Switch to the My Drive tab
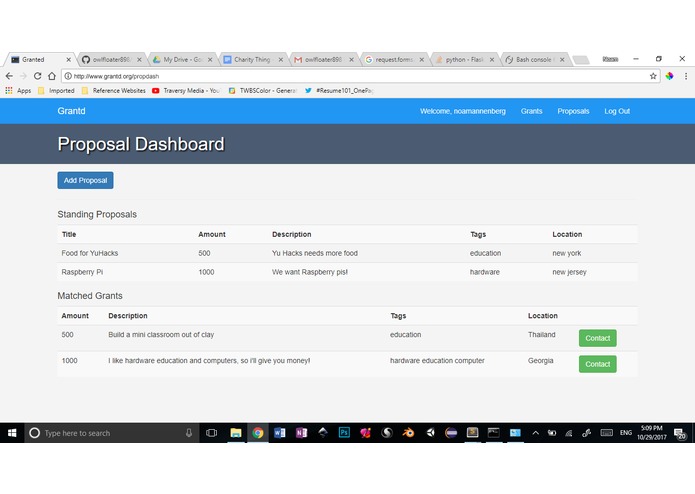The image size is (695, 494). coord(182,59)
